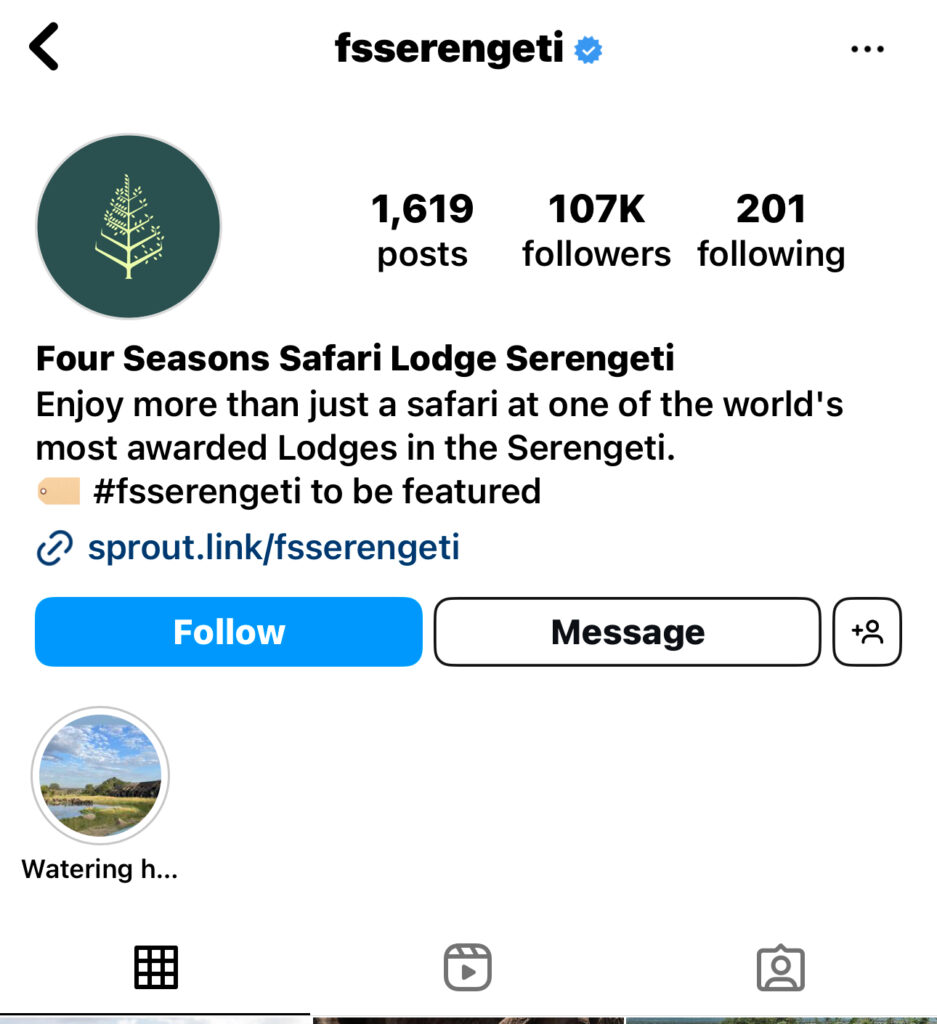Switch to the Reels tab
Screen dimensions: 937x1024
point(468,967)
